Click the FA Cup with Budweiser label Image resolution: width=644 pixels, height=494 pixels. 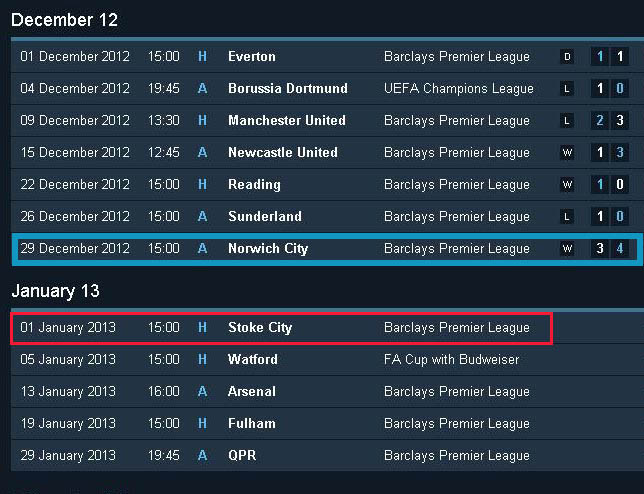[451, 360]
